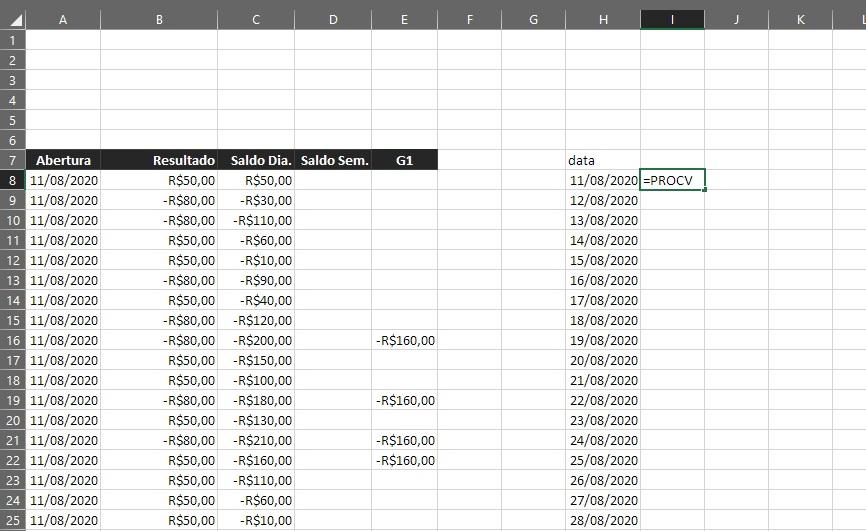This screenshot has width=866, height=531.
Task: Select the 27/08/2020 date cell
Action: tap(603, 500)
